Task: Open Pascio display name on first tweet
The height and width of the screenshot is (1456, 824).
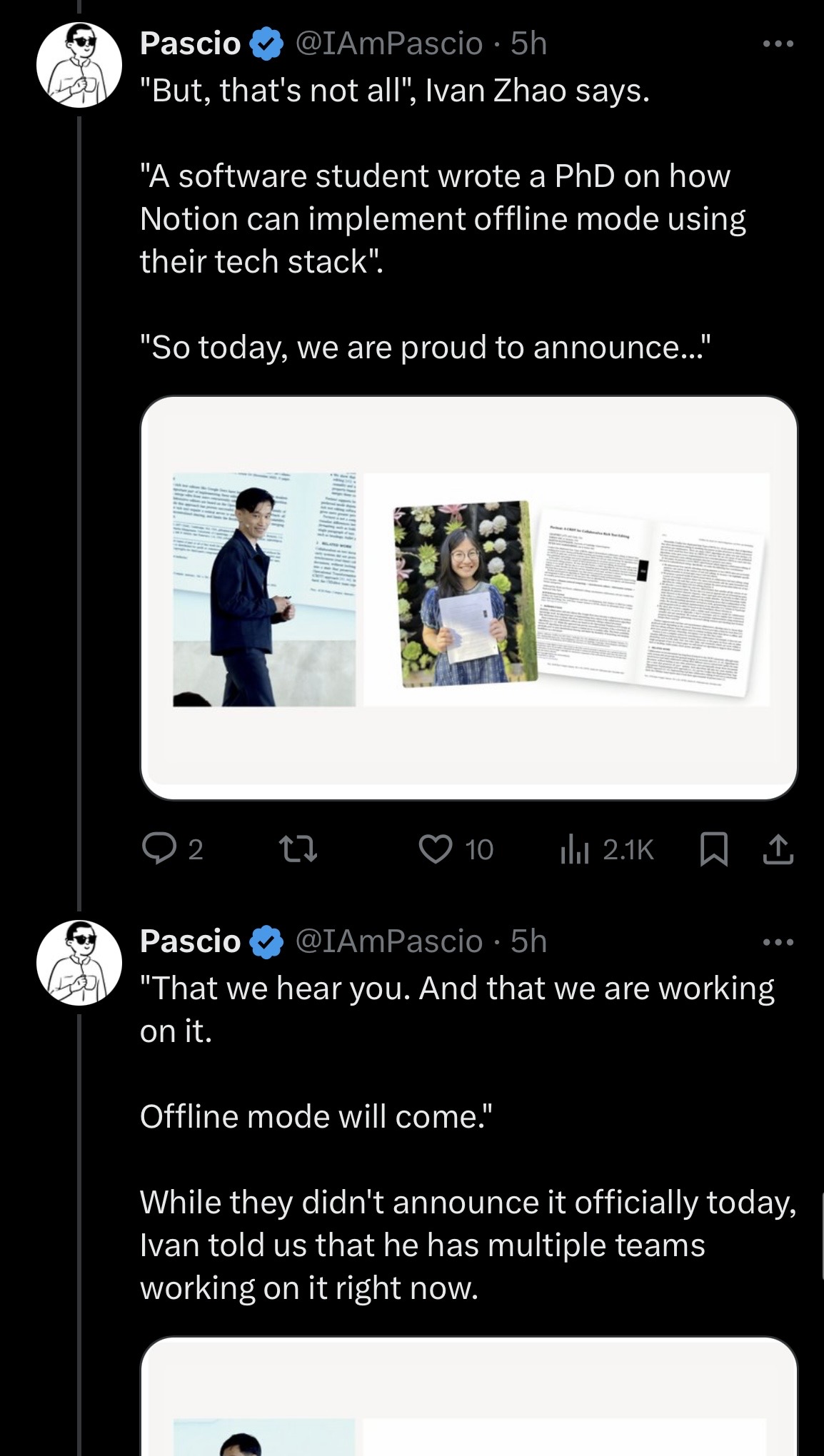Action: (191, 44)
